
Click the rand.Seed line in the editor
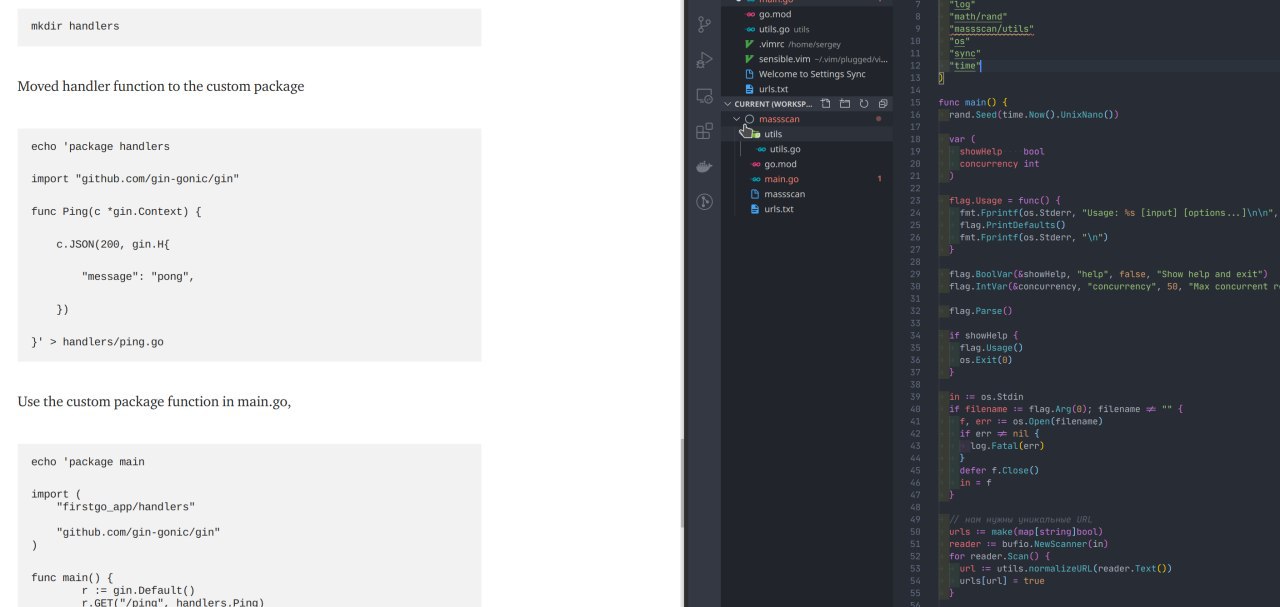1034,115
